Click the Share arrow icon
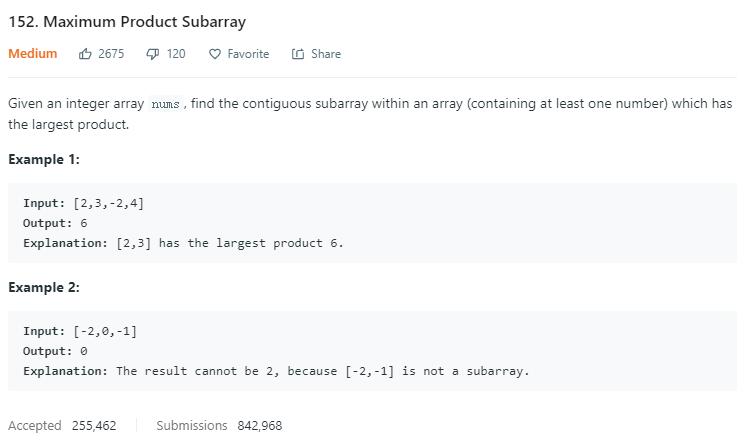 [x=297, y=54]
